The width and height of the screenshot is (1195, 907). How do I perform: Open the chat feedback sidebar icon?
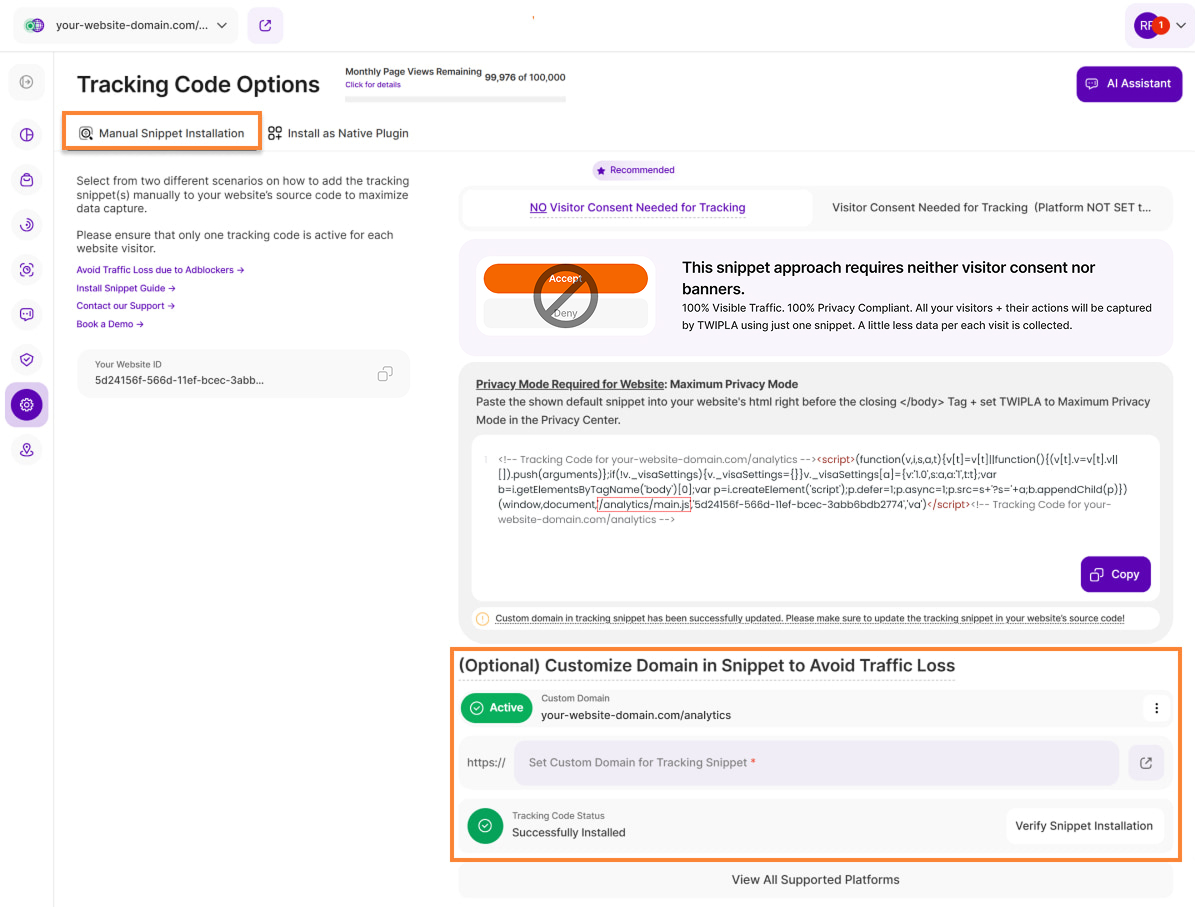26,315
